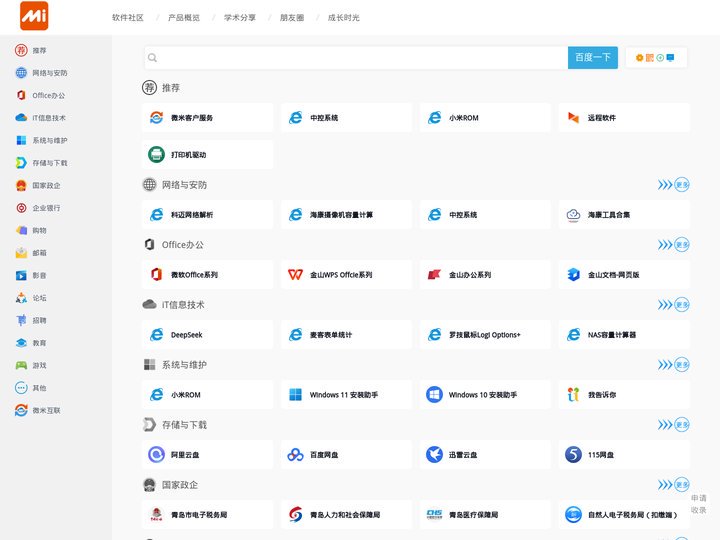This screenshot has width=720, height=540.
Task: Open 存储与下载 category in sidebar
Action: point(41,163)
